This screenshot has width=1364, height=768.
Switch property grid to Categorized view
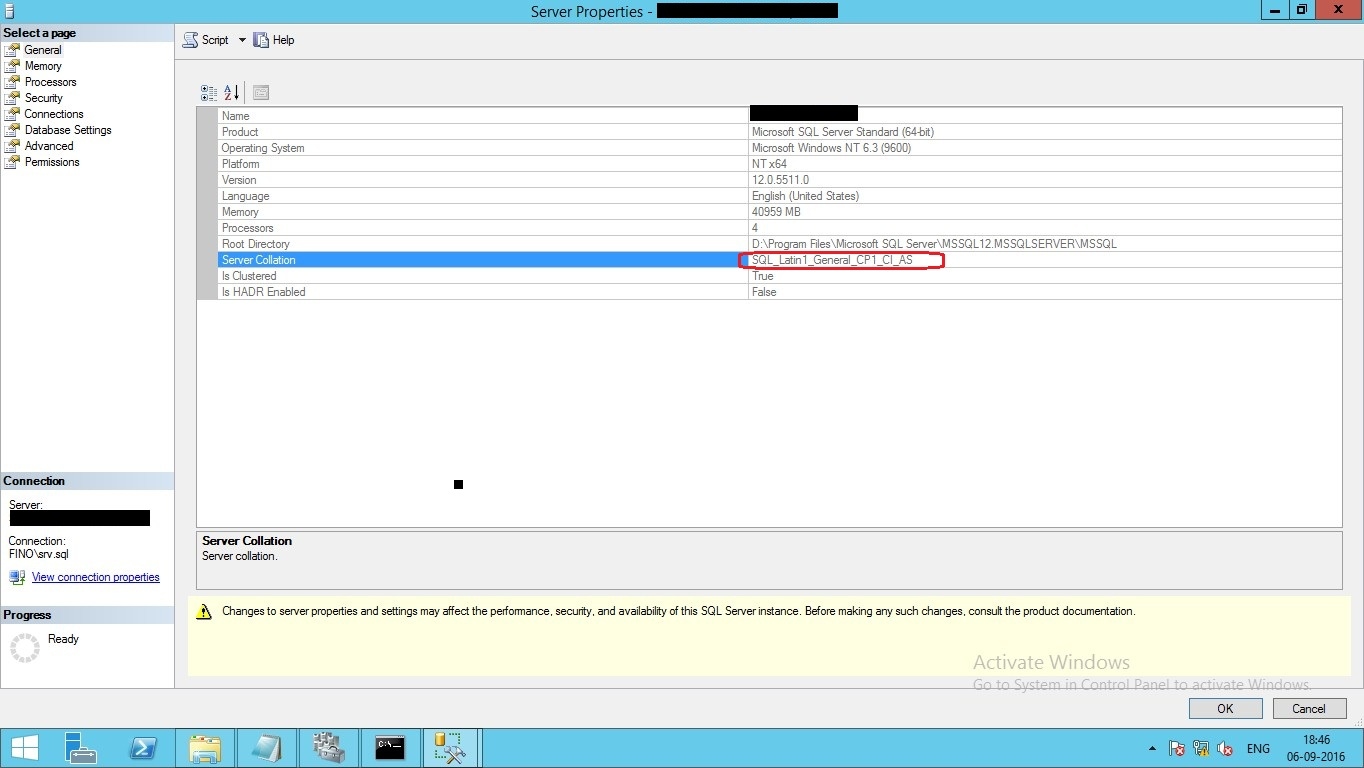[208, 93]
